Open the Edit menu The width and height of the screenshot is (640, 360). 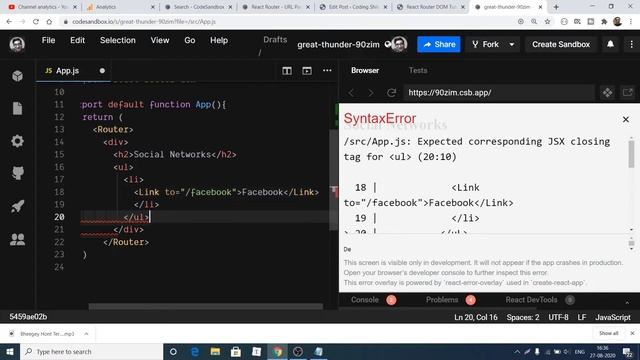coord(77,40)
